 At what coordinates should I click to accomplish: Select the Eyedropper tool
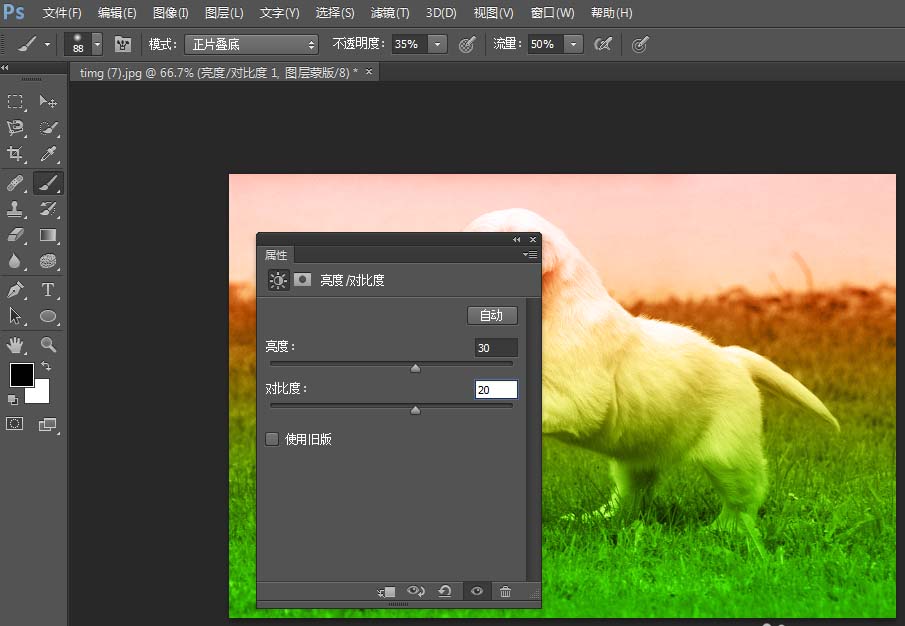coord(49,155)
